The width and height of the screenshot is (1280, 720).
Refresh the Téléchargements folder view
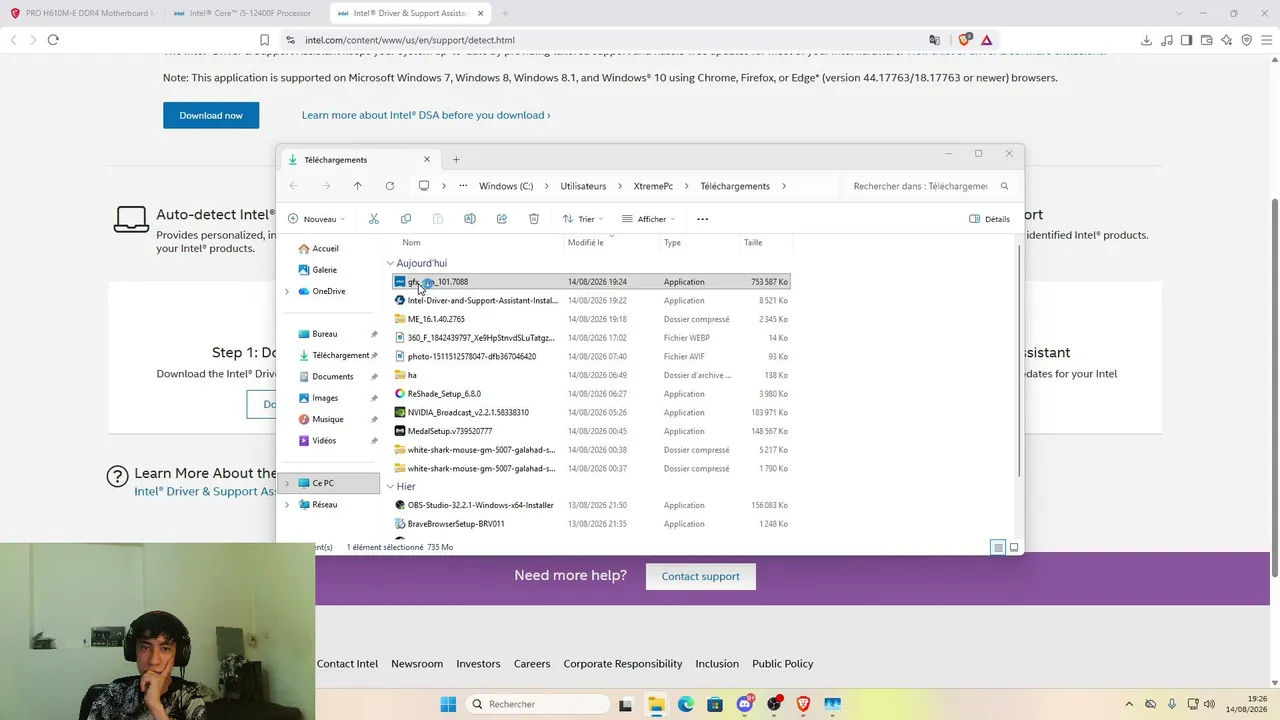point(390,186)
